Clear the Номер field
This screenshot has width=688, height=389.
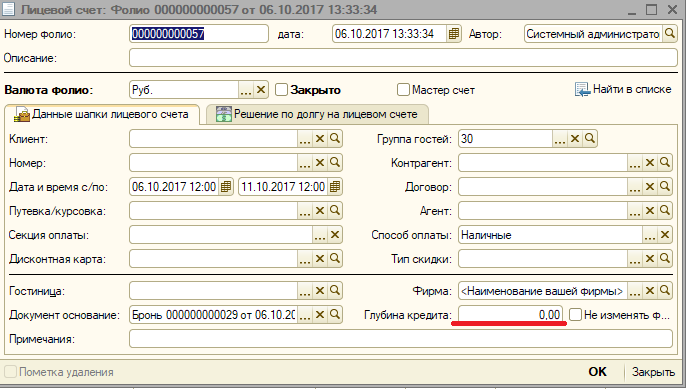coord(320,163)
